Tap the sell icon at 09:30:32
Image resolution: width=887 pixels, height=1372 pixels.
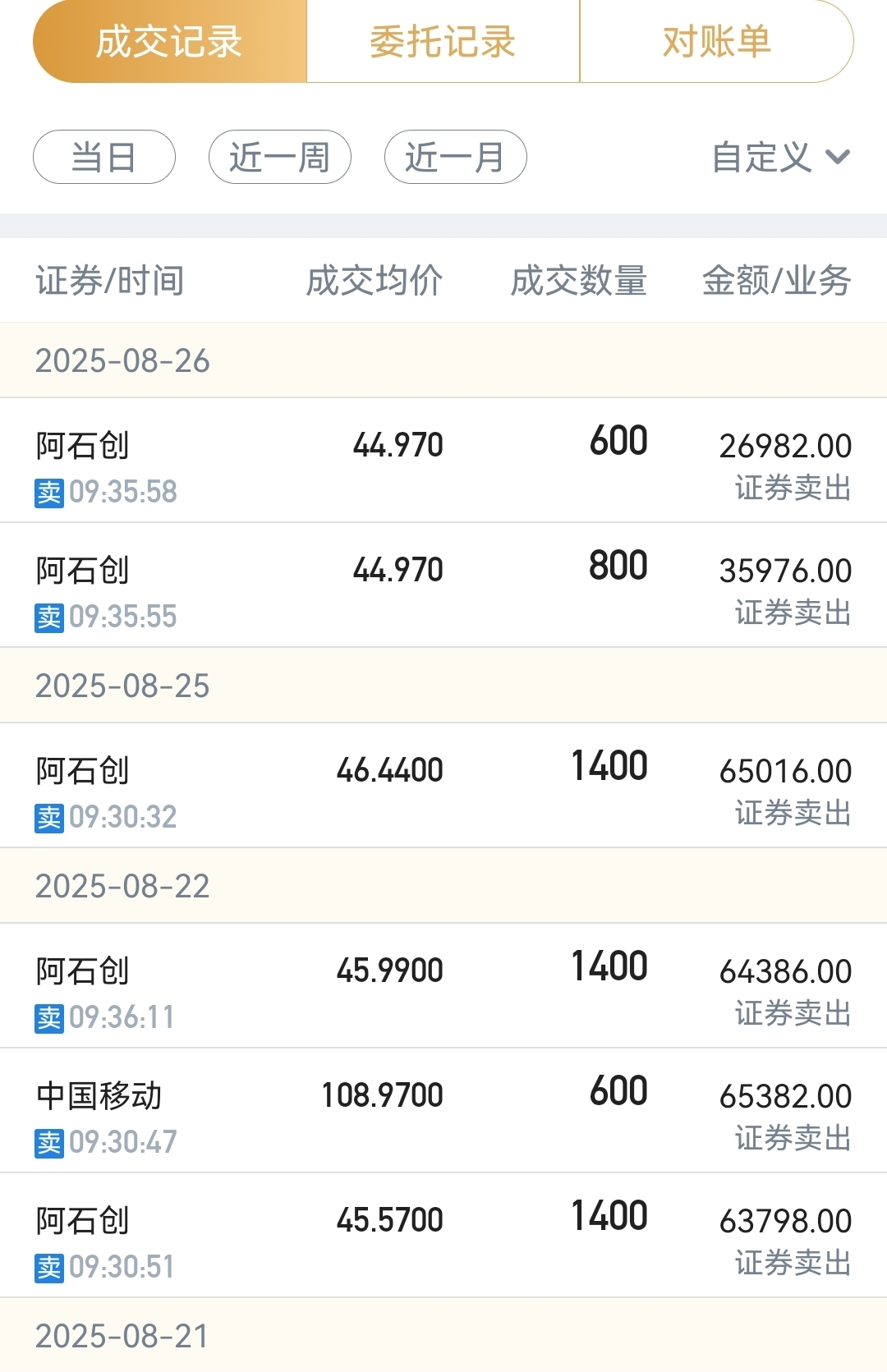coord(49,818)
